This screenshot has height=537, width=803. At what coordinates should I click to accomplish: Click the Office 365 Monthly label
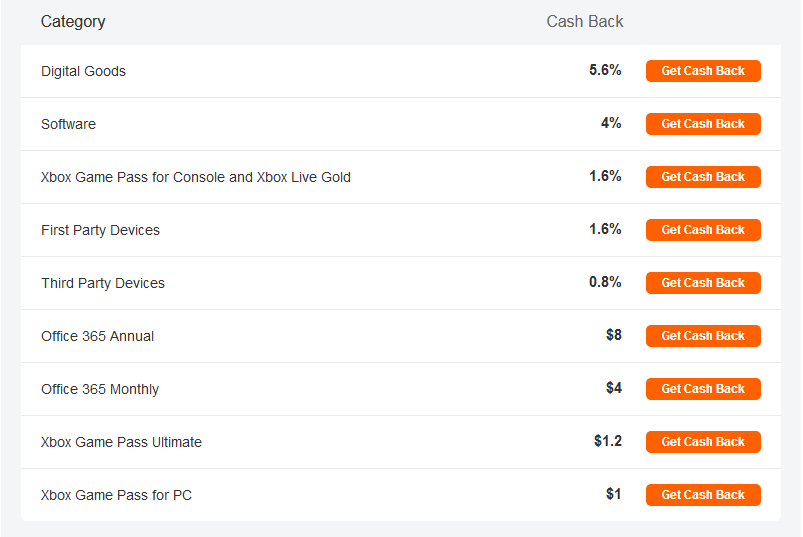pos(100,389)
